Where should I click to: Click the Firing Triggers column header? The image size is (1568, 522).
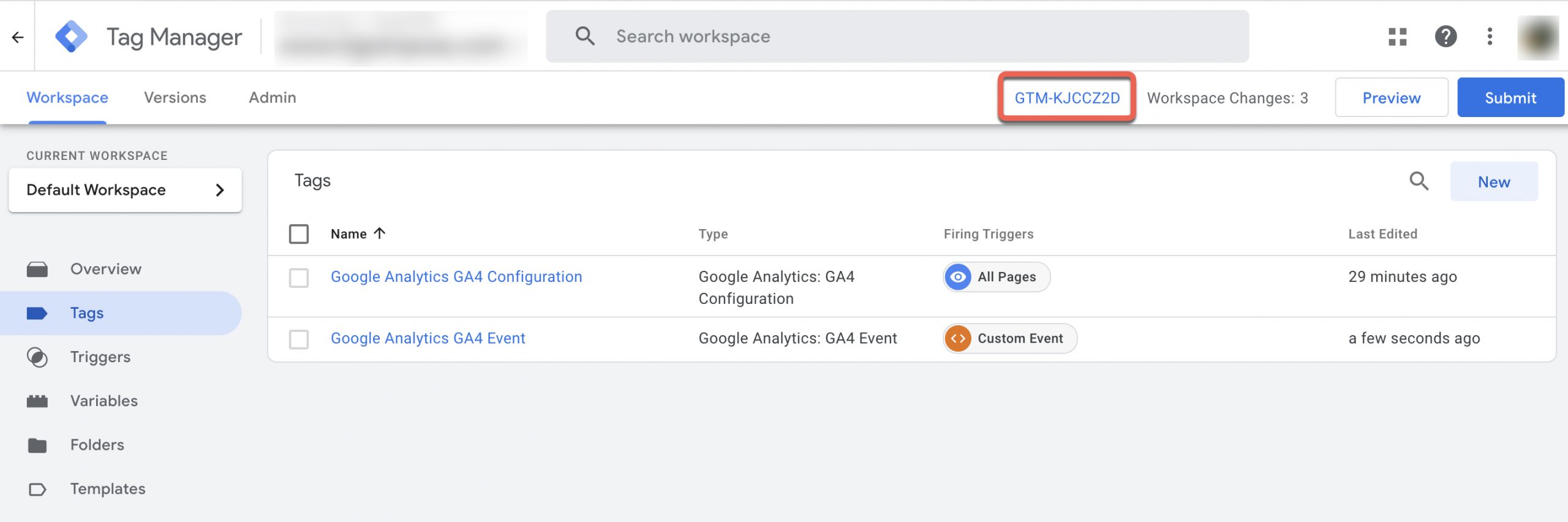click(x=989, y=234)
